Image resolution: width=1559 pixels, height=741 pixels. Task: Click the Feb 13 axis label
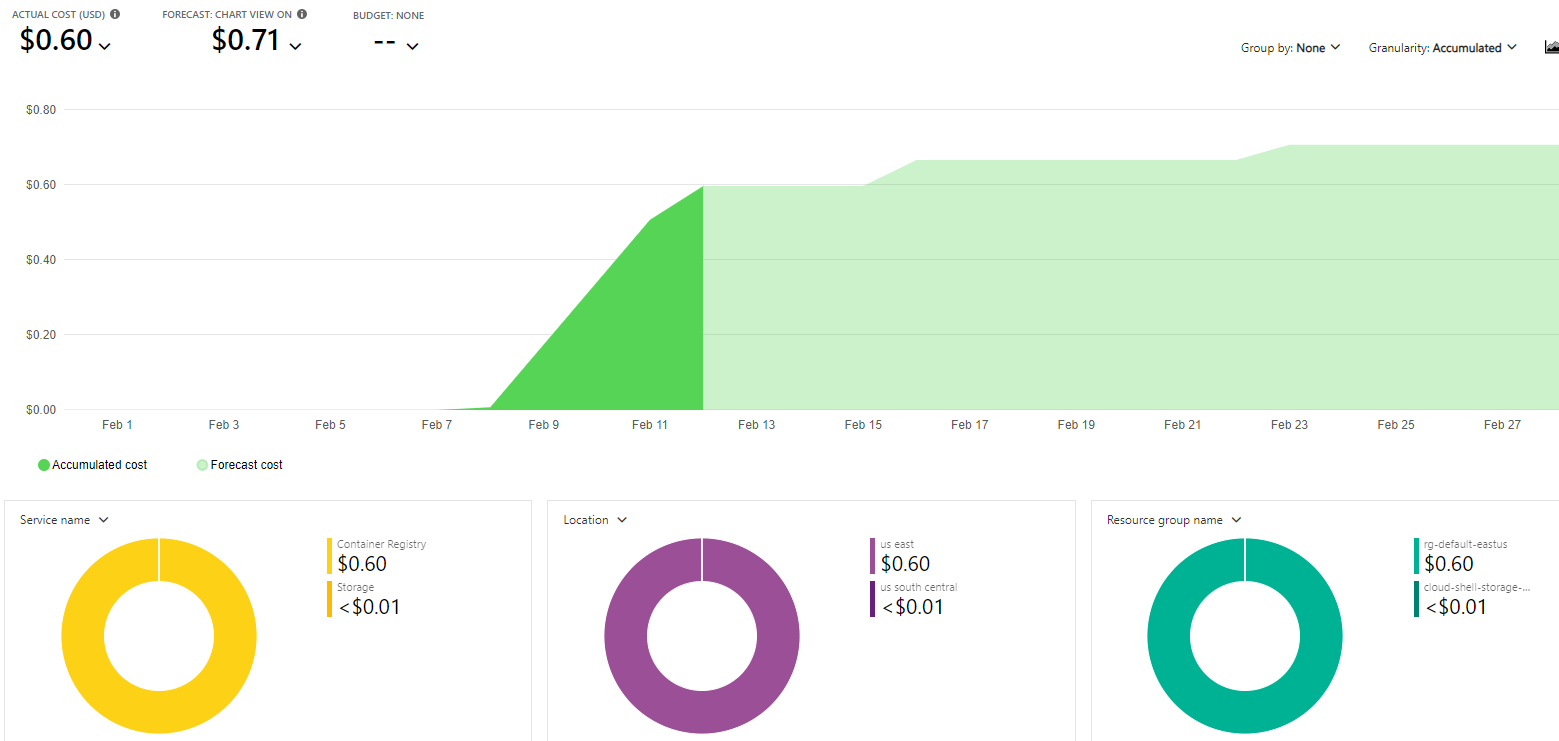point(756,425)
